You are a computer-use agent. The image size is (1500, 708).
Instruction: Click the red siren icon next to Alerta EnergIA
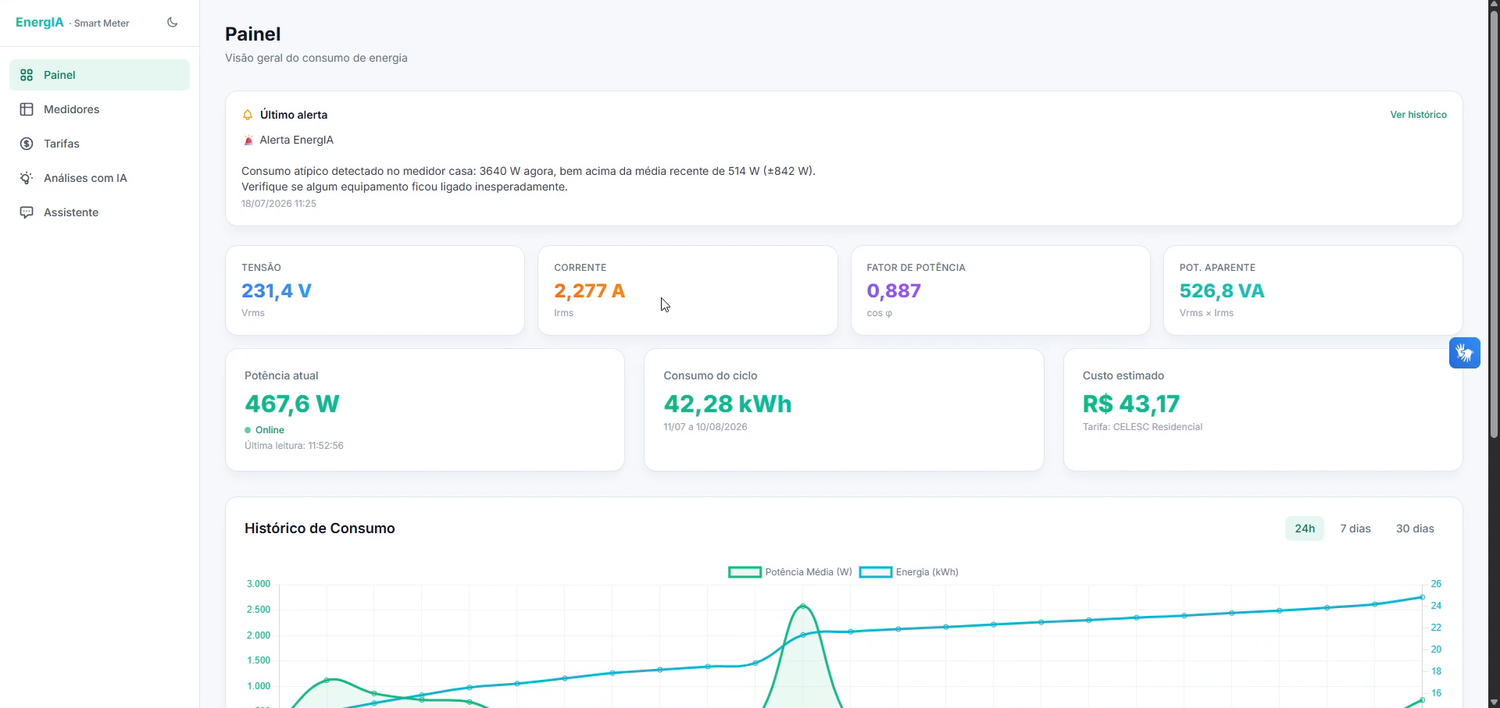pos(248,140)
